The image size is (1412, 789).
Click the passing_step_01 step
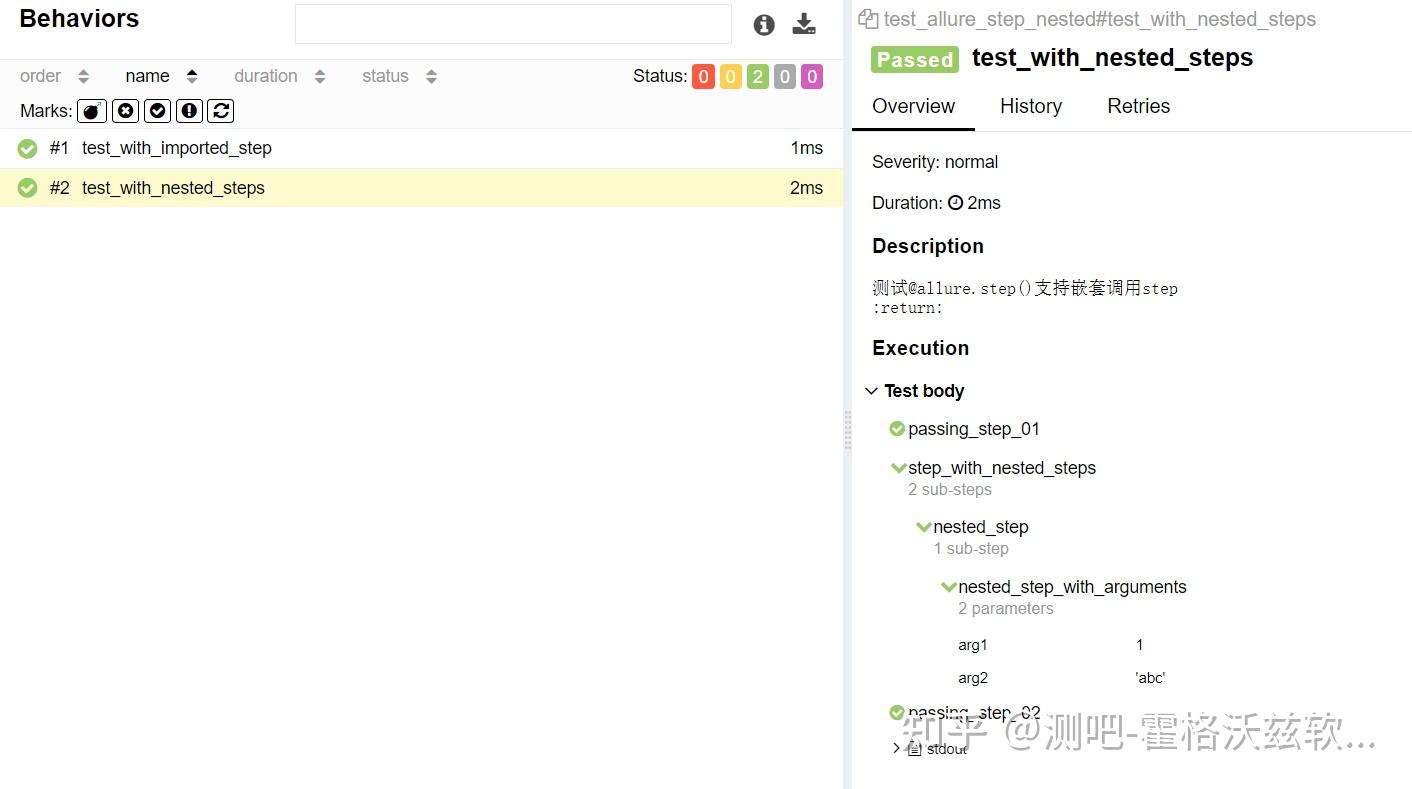click(x=965, y=429)
